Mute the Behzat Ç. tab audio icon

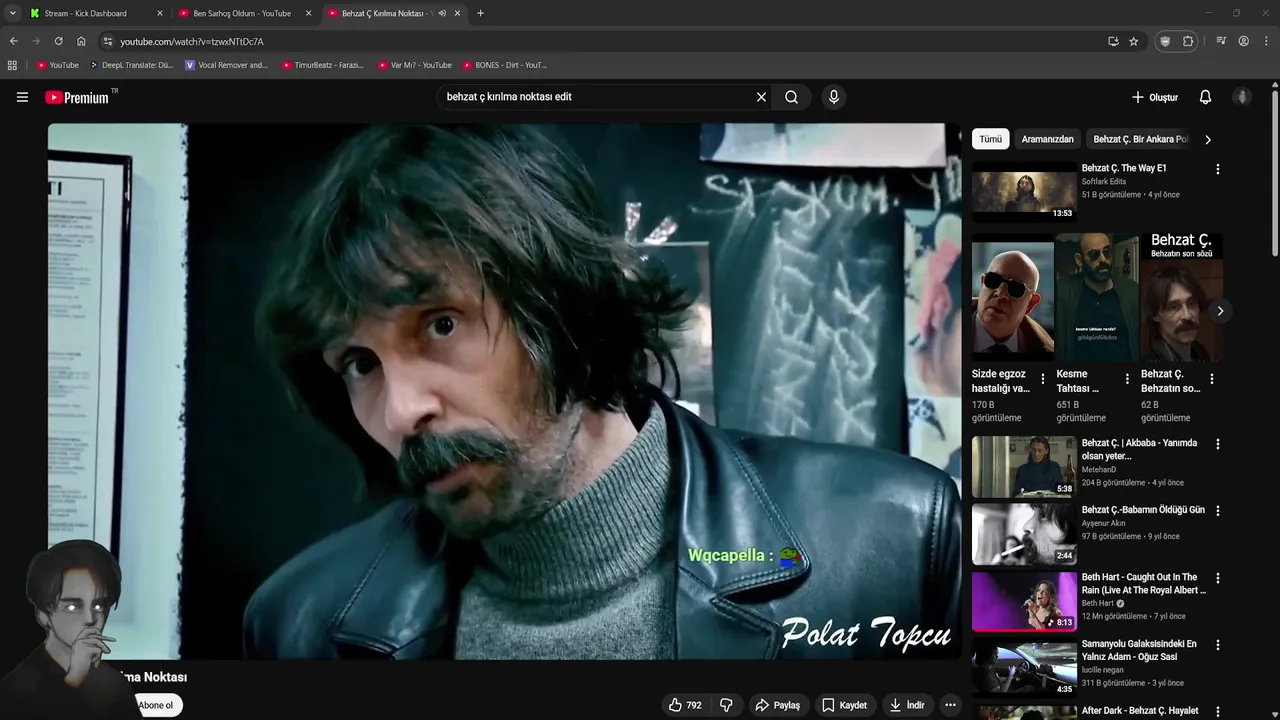click(x=442, y=13)
